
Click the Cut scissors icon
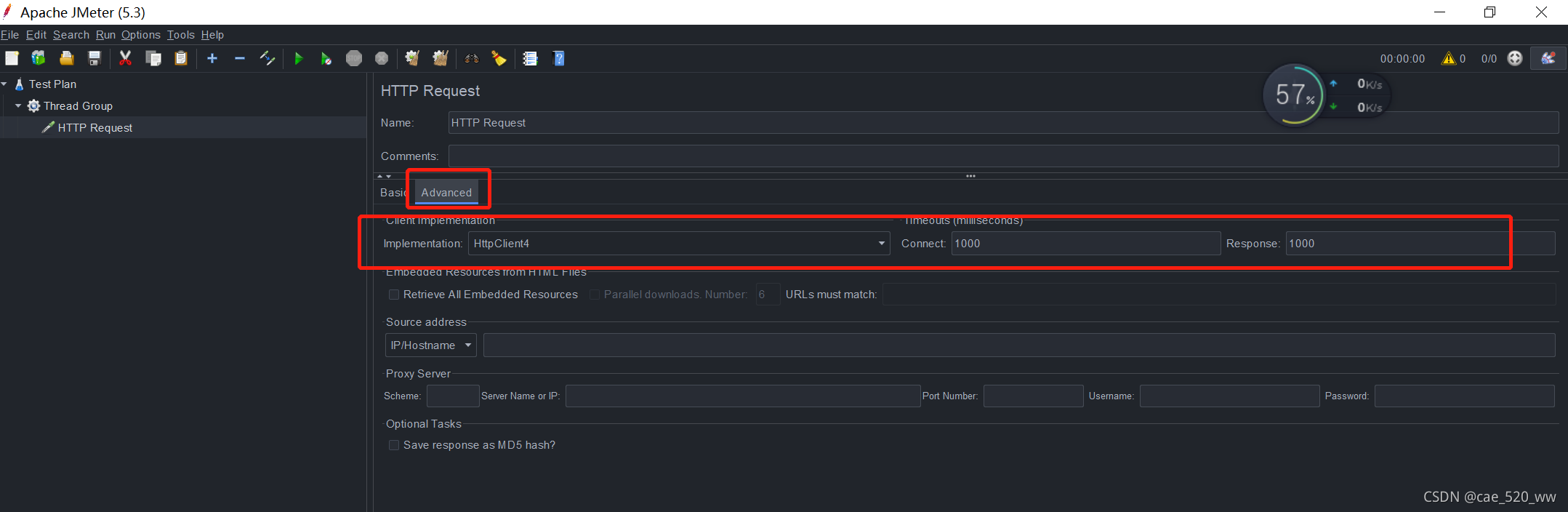pos(125,58)
